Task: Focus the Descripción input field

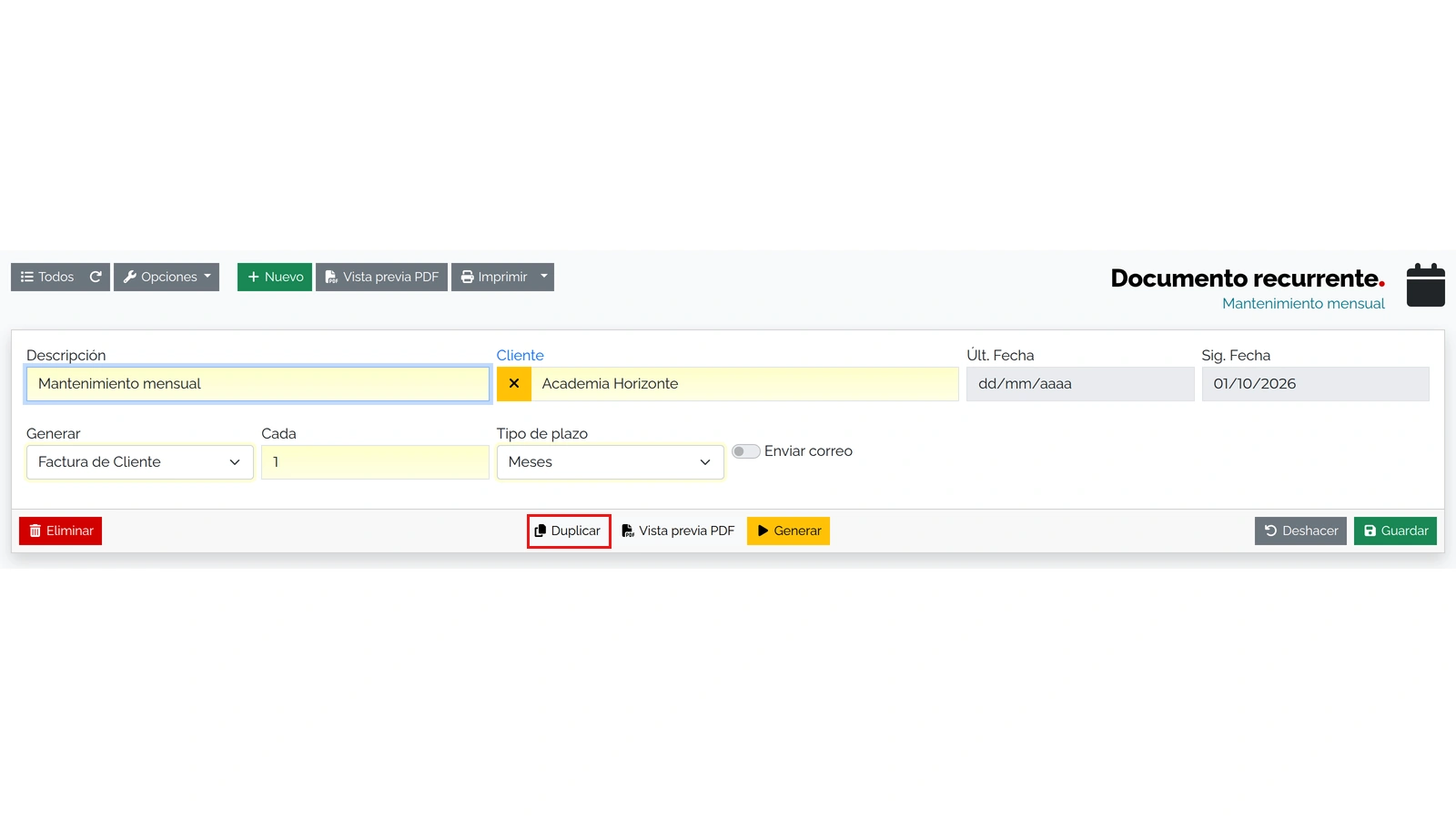Action: [258, 384]
